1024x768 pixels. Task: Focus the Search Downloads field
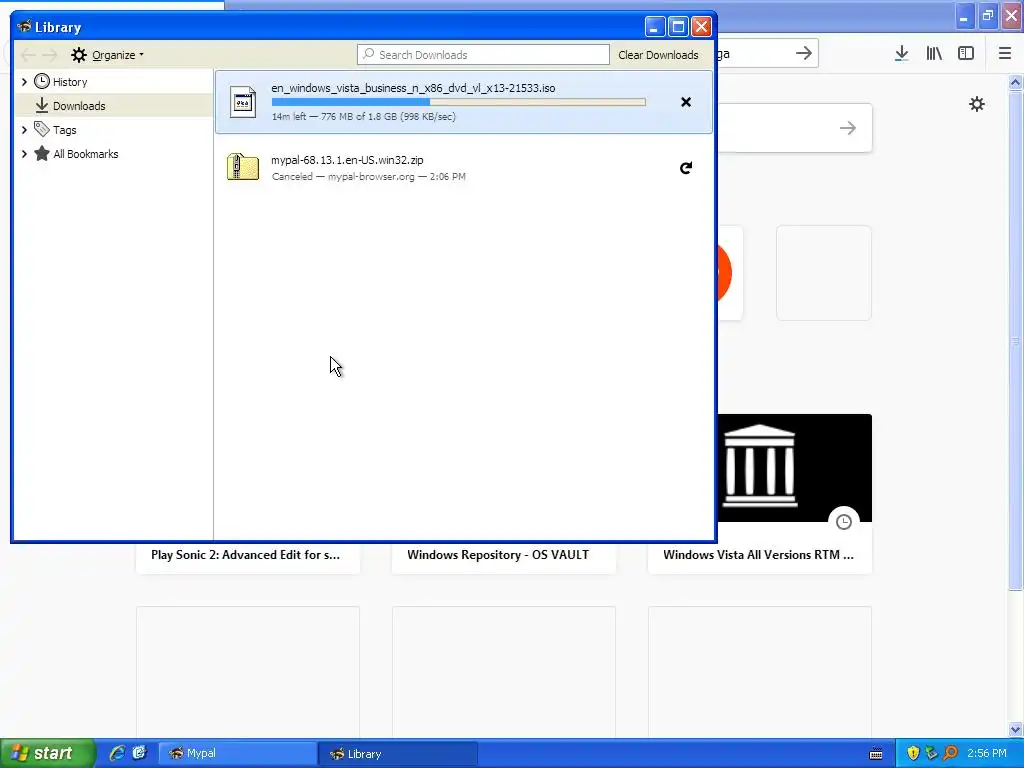483,55
